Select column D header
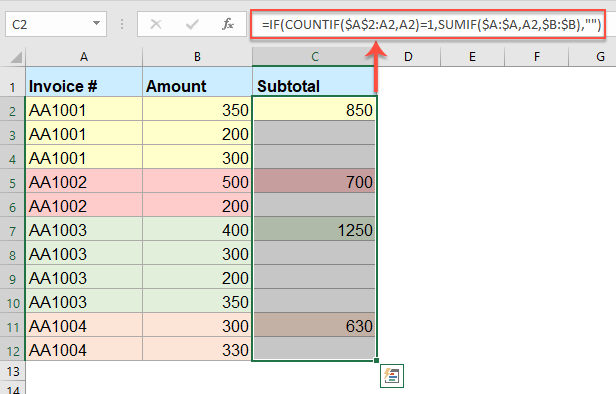 point(408,57)
